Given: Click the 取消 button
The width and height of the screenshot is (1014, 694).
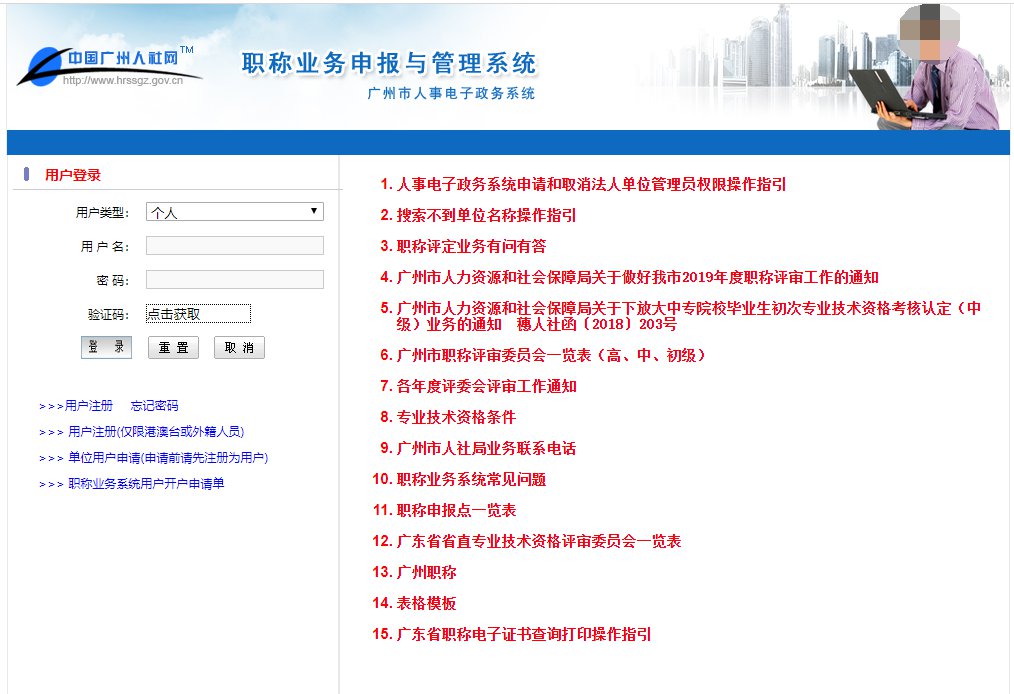Looking at the screenshot, I should tap(239, 347).
